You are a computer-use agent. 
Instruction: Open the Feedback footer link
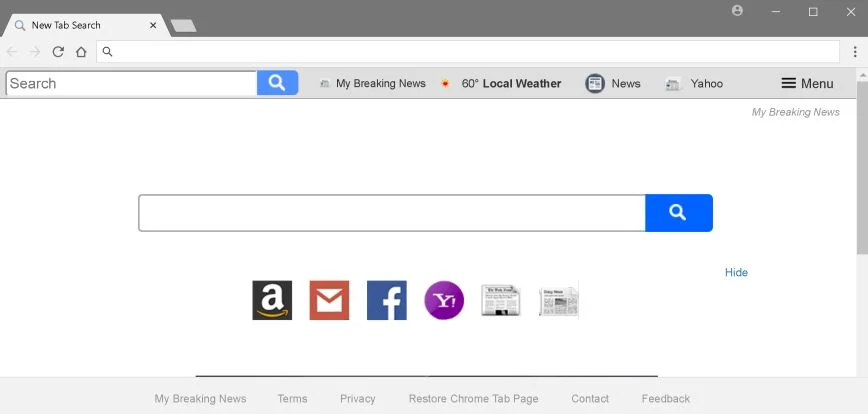point(666,399)
